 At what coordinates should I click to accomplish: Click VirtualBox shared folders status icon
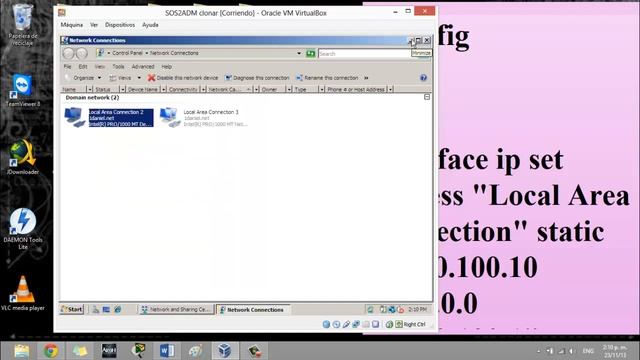(366, 324)
